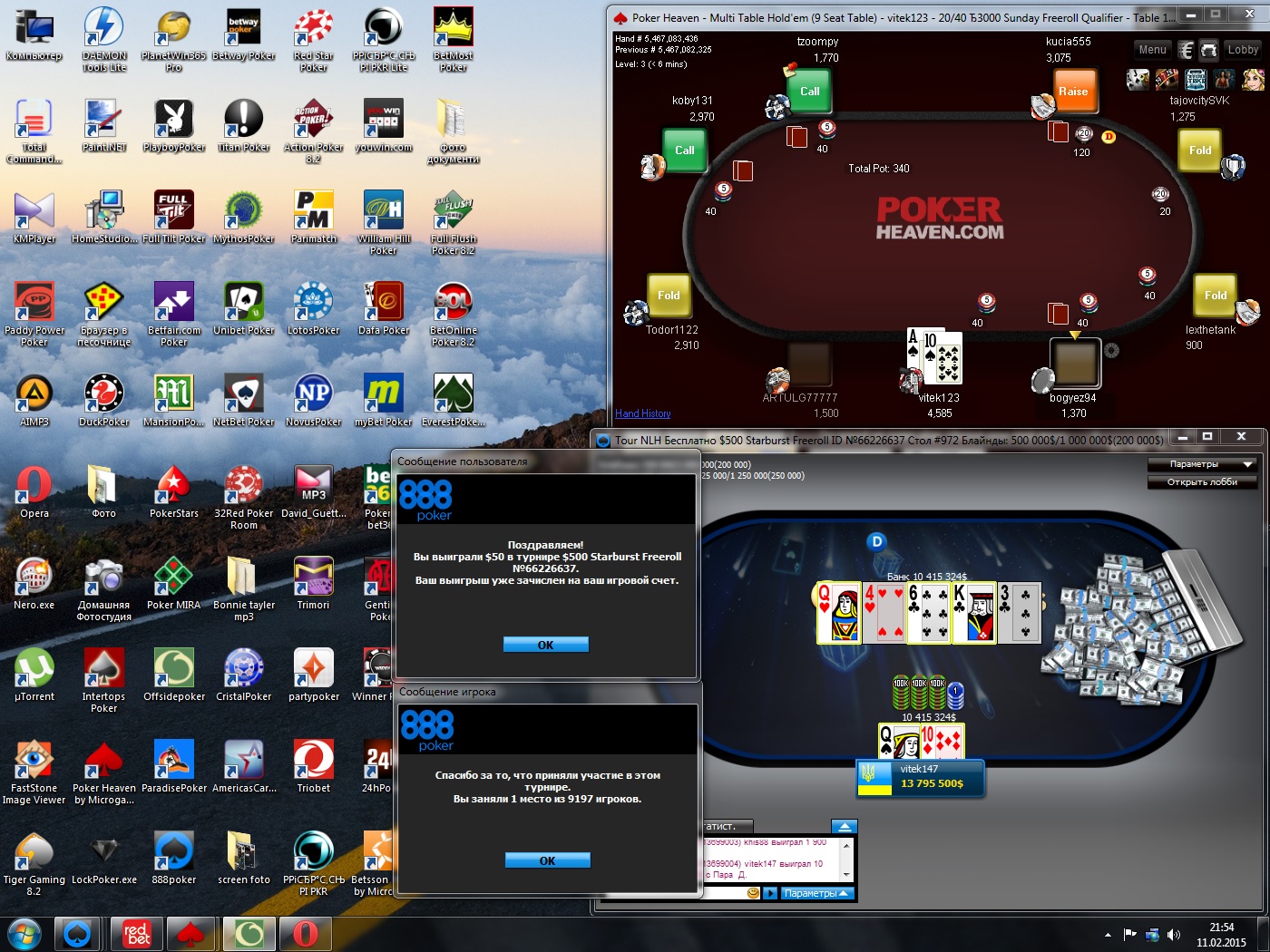Open the DAEMON Tools Lite shortcut
Image resolution: width=1270 pixels, height=952 pixels.
pyautogui.click(x=104, y=38)
